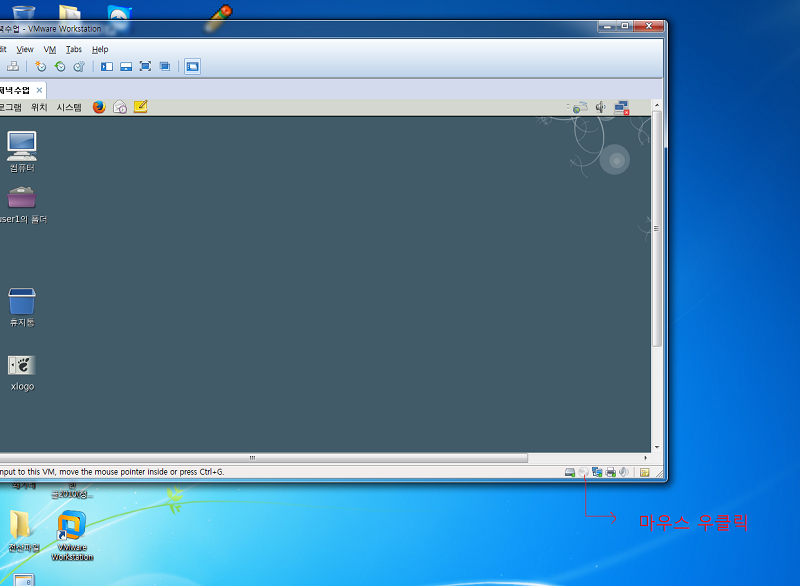The width and height of the screenshot is (800, 586).
Task: Click the horizontal scrollbar of VM view
Action: point(252,458)
